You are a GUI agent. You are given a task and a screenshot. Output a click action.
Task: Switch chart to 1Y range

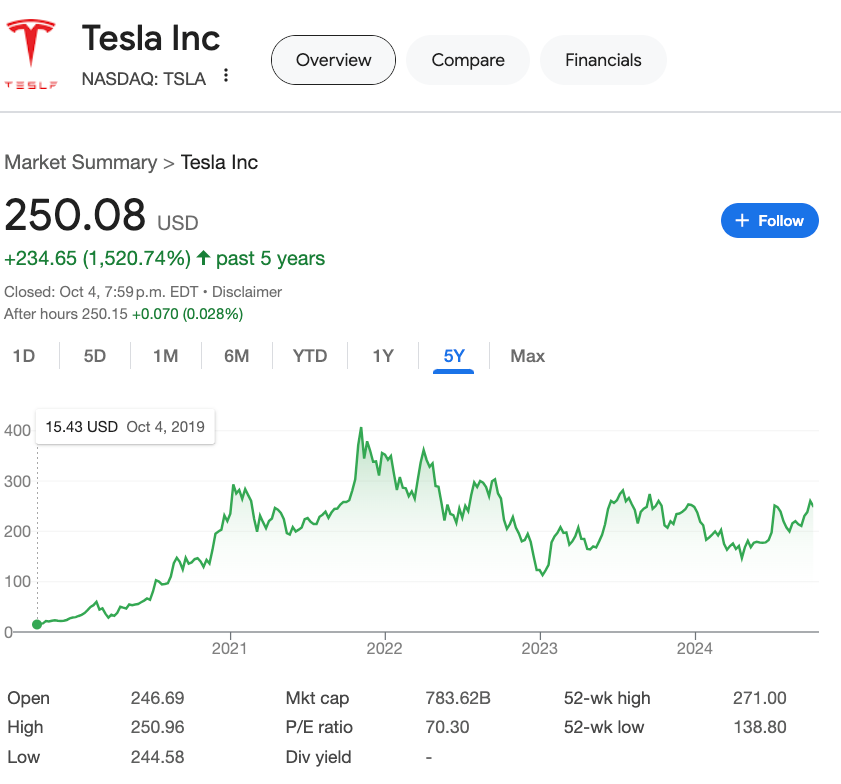coord(383,356)
